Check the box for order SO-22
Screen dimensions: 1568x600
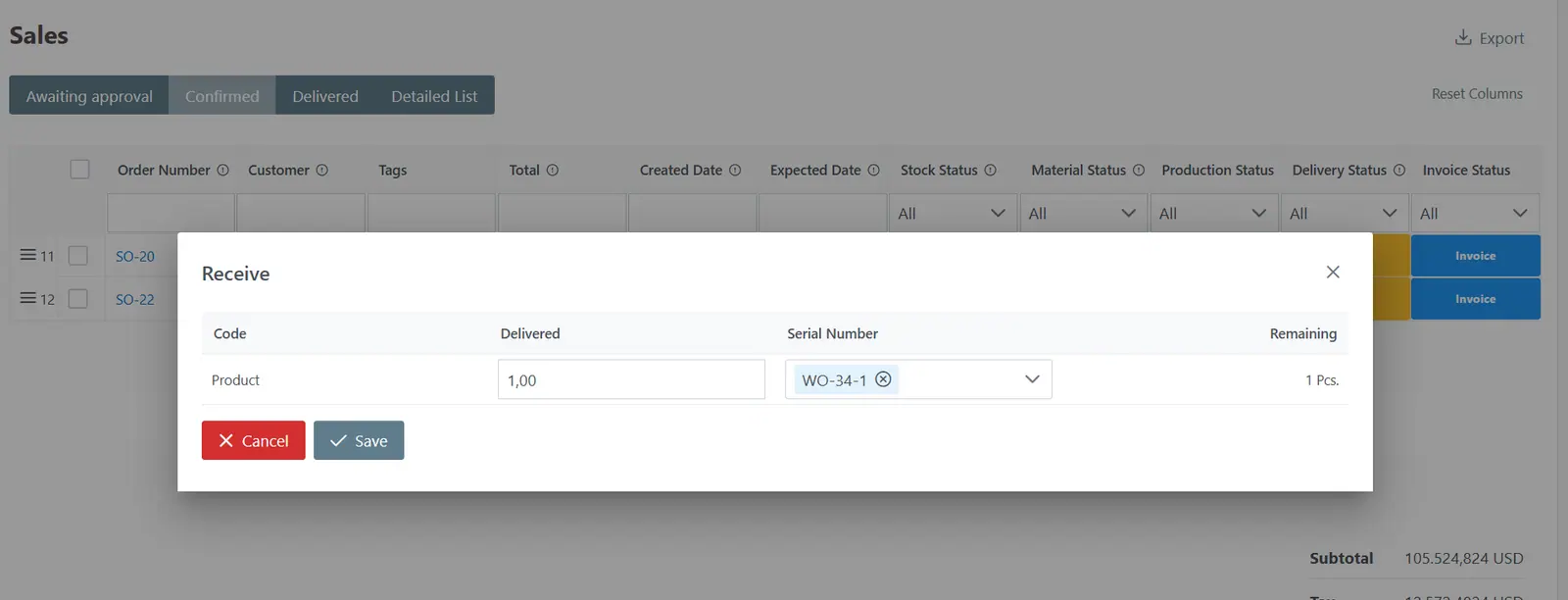point(78,299)
